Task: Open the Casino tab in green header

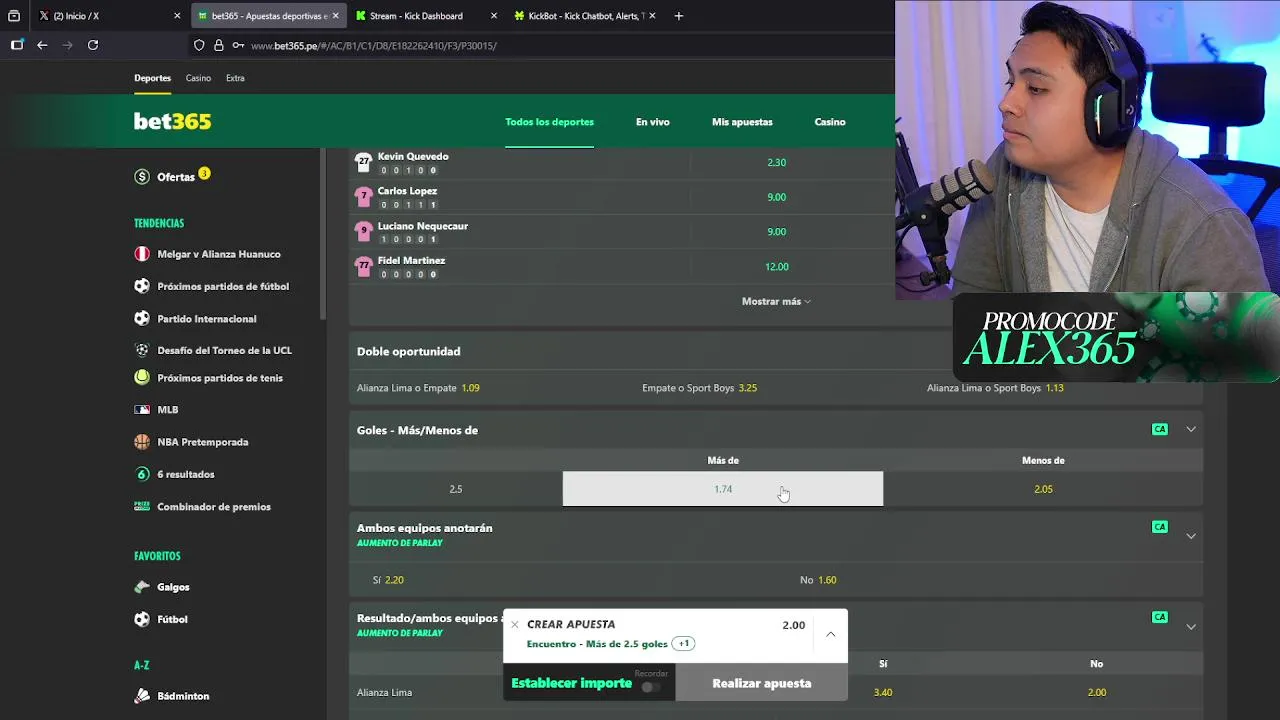Action: pos(830,122)
